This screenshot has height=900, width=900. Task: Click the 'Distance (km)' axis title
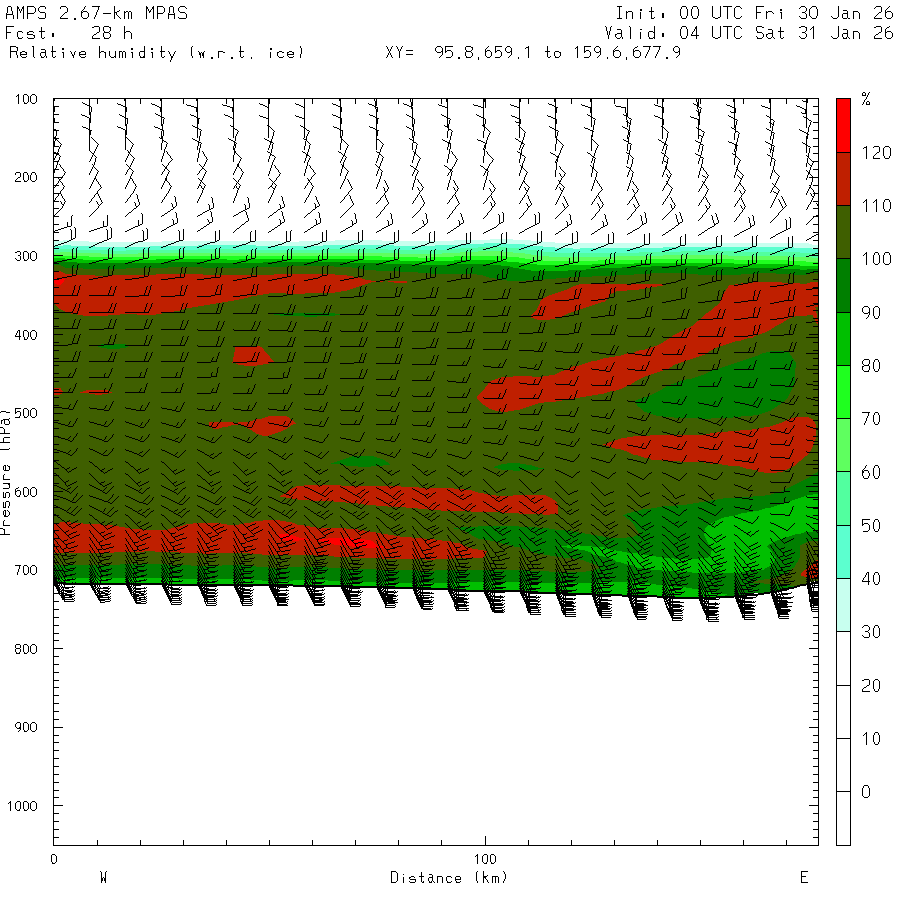(449, 878)
